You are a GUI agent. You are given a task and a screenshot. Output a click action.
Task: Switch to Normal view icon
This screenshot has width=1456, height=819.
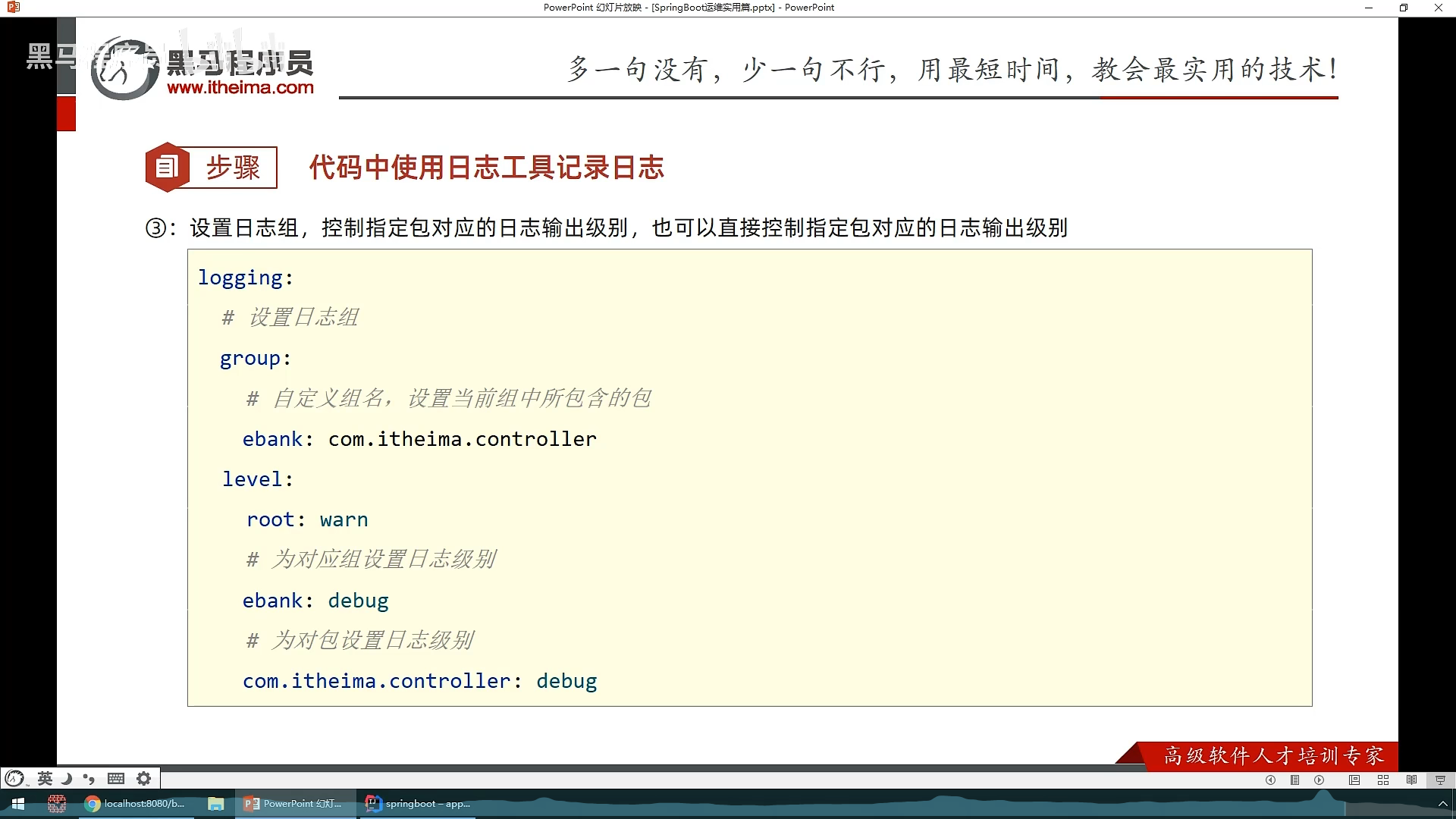[1354, 780]
